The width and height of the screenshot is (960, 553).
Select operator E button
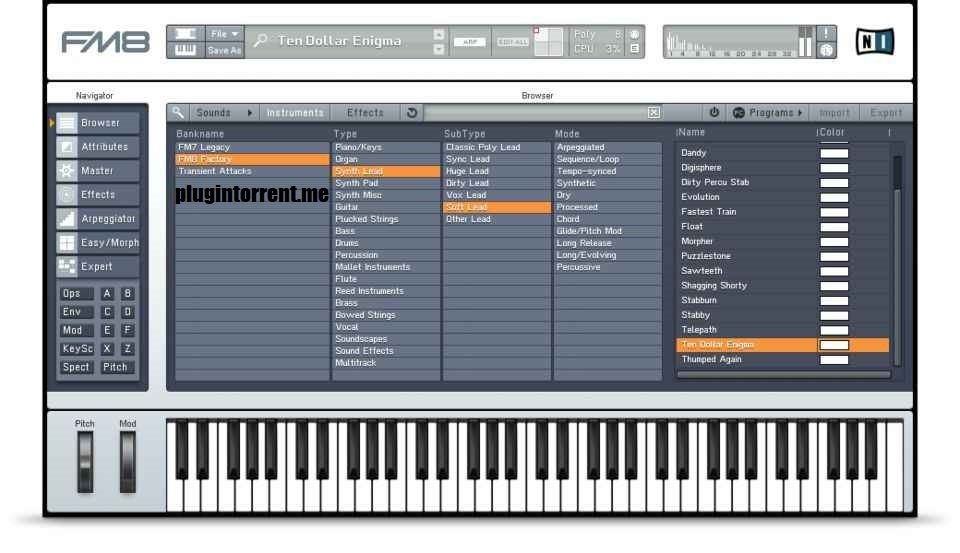coord(107,330)
